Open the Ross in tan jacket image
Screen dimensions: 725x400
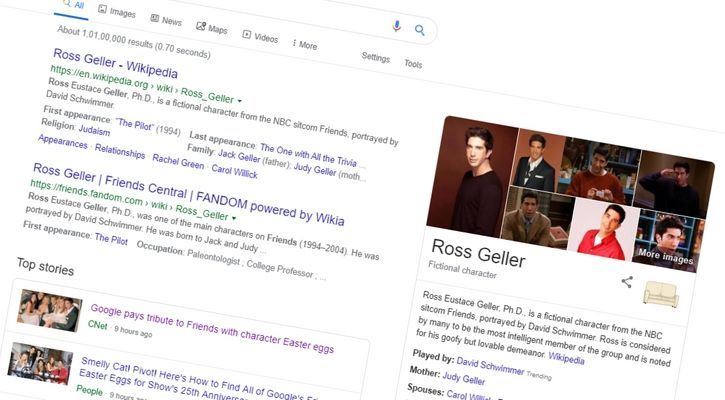[x=537, y=216]
